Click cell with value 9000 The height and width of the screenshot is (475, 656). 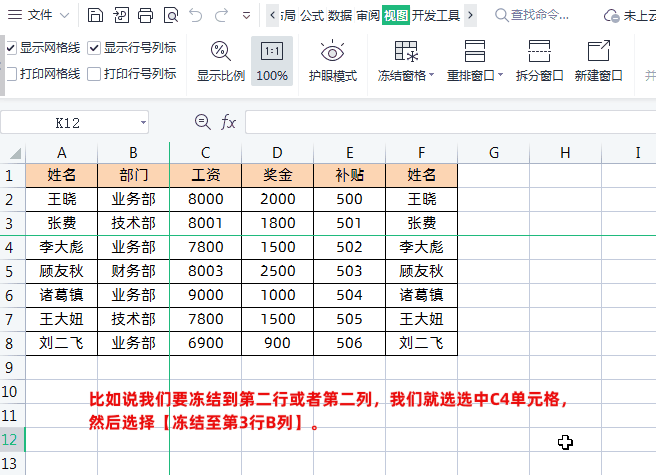click(205, 295)
